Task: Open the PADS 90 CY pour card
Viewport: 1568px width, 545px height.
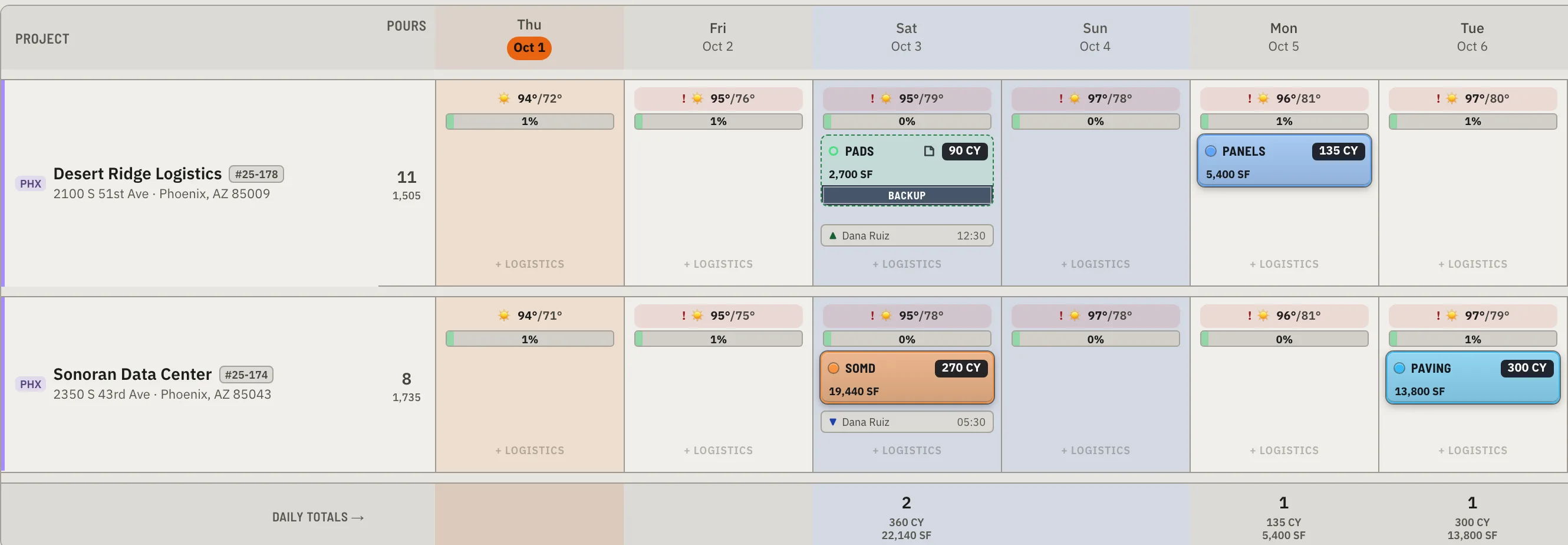Action: pyautogui.click(x=907, y=170)
